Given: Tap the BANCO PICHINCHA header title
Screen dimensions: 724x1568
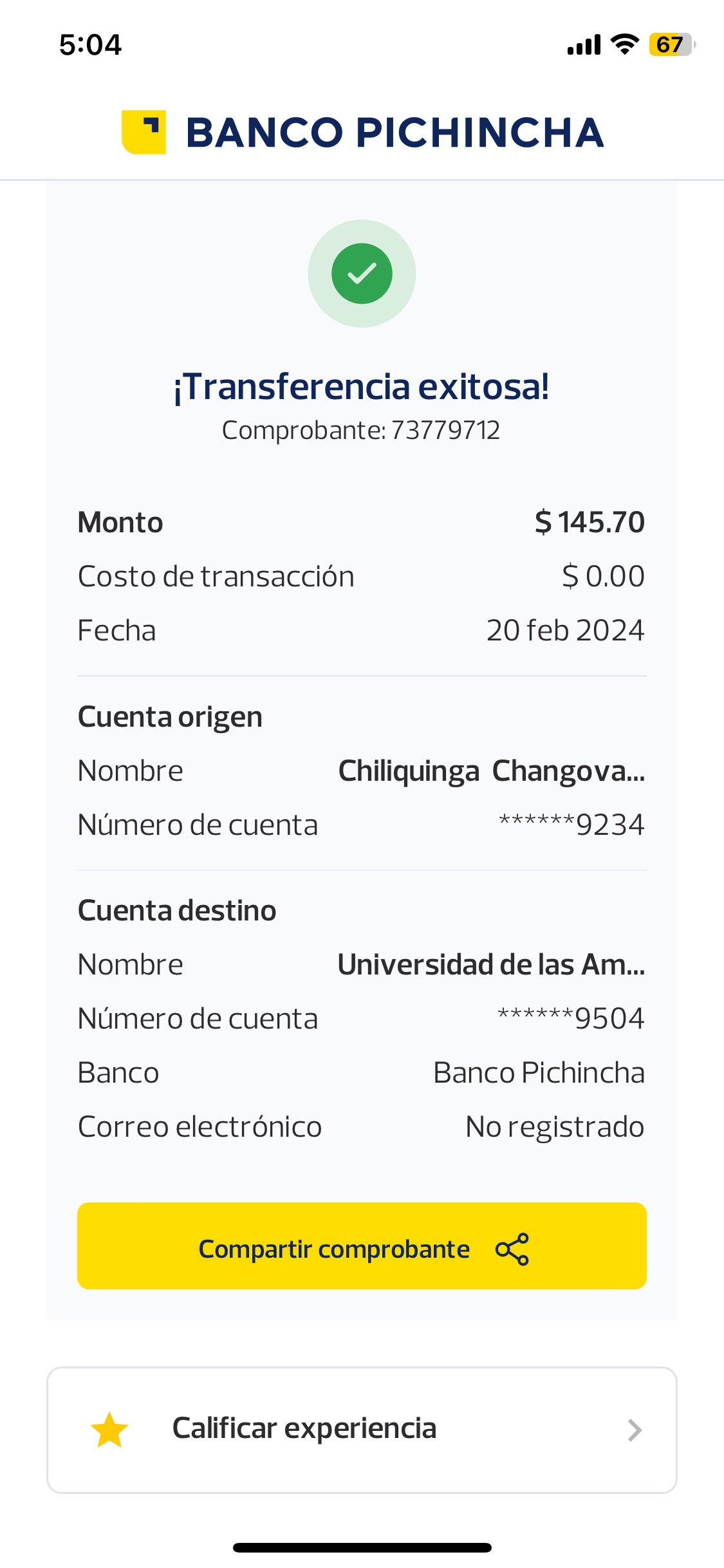Looking at the screenshot, I should point(394,133).
